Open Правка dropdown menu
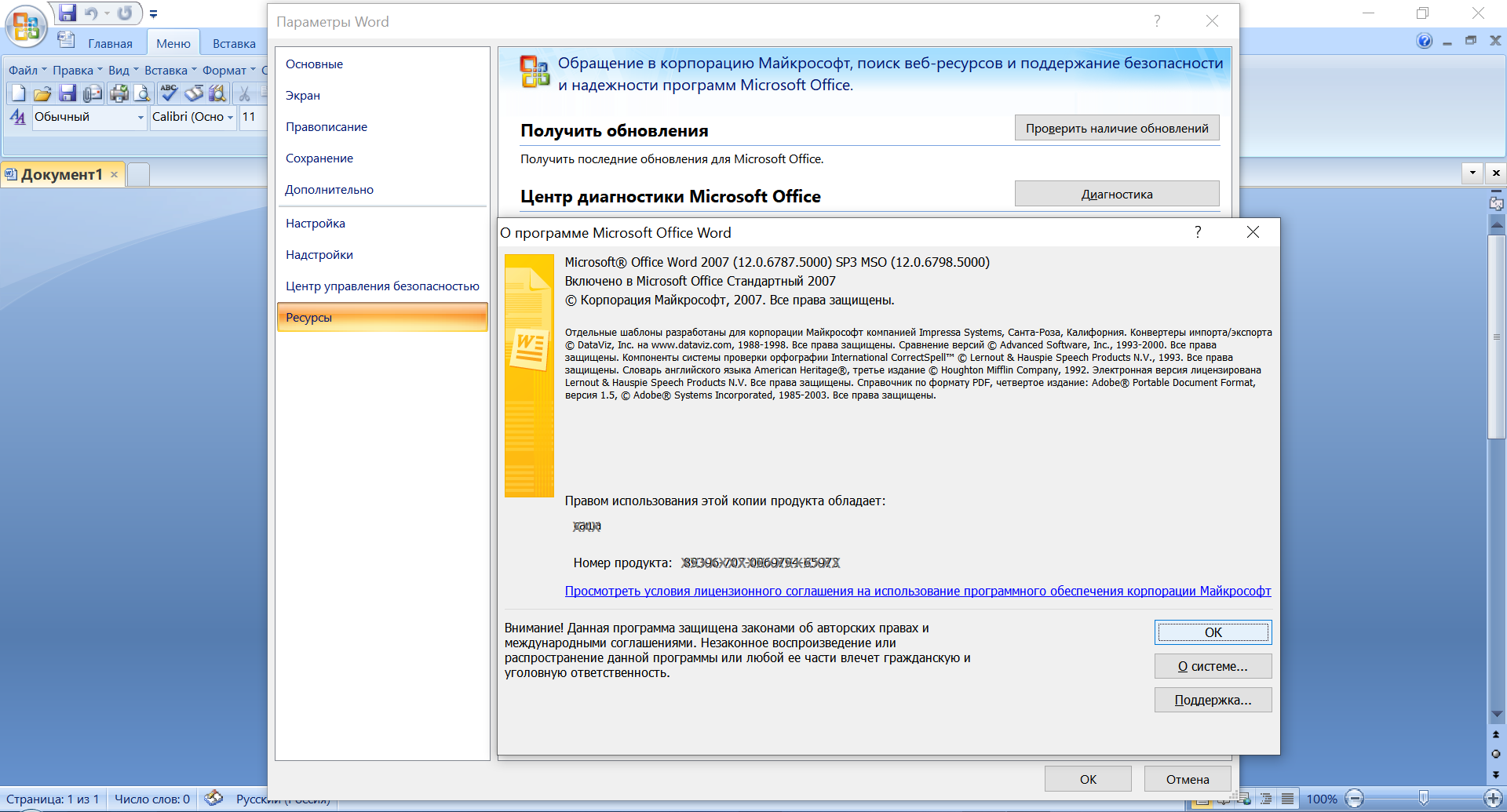Image resolution: width=1507 pixels, height=812 pixels. [x=77, y=71]
